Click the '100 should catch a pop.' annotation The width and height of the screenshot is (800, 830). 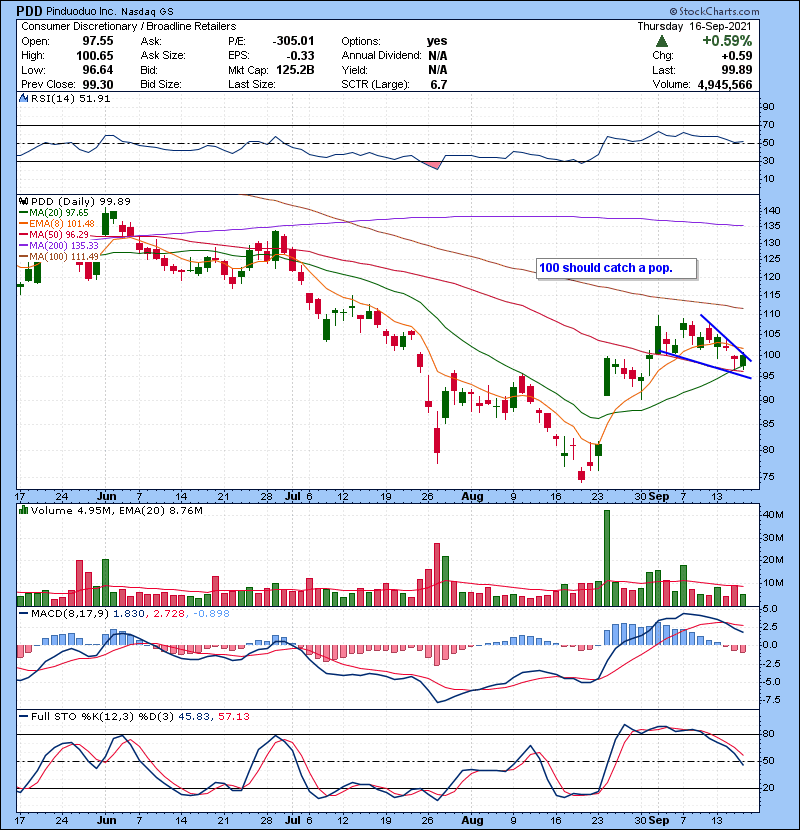(x=616, y=268)
